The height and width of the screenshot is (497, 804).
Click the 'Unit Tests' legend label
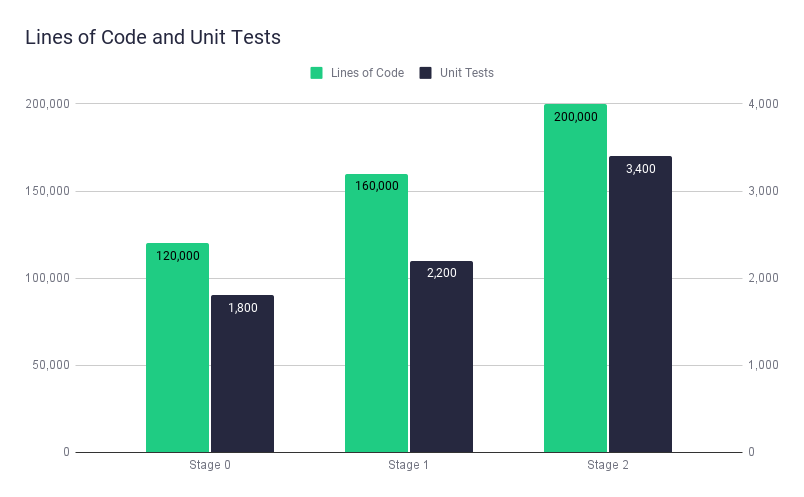pos(466,73)
